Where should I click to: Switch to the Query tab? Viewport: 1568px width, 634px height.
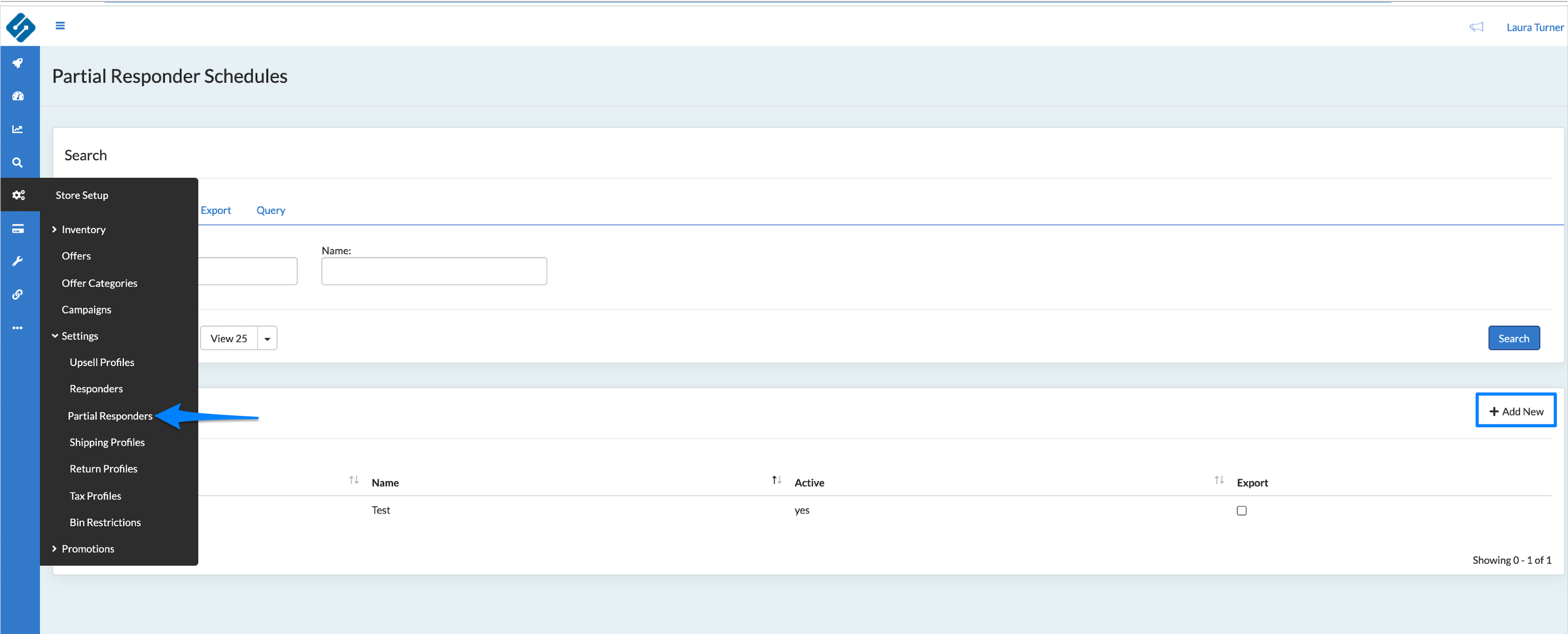270,211
